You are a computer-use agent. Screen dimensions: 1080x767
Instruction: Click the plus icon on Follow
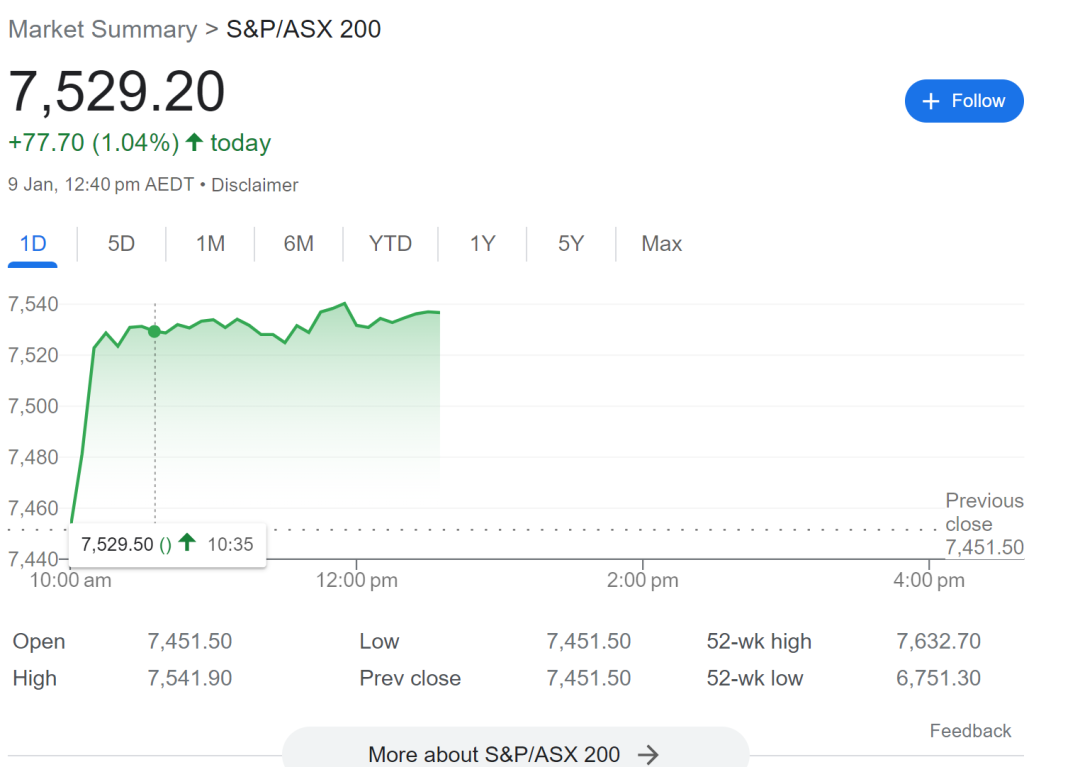pos(931,102)
